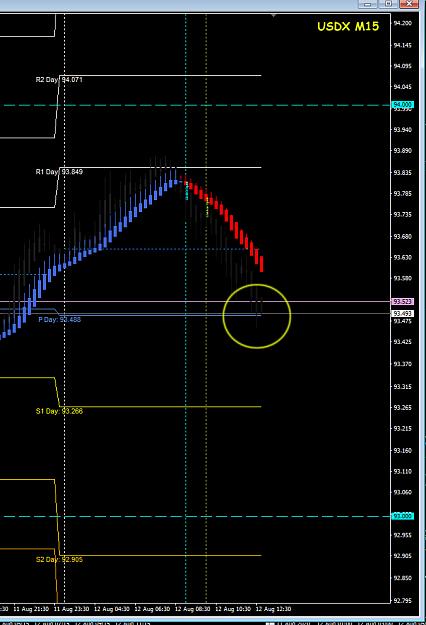Select the P Day 93.488 pivot label

click(x=59, y=320)
